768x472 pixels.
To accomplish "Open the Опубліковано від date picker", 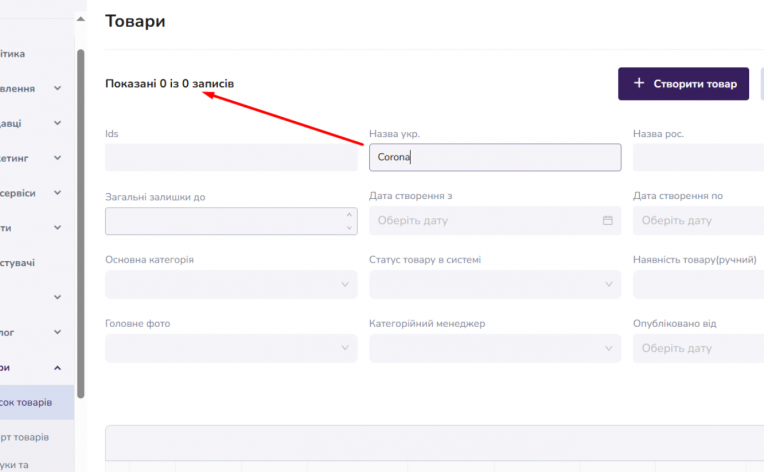I will pyautogui.click(x=699, y=348).
